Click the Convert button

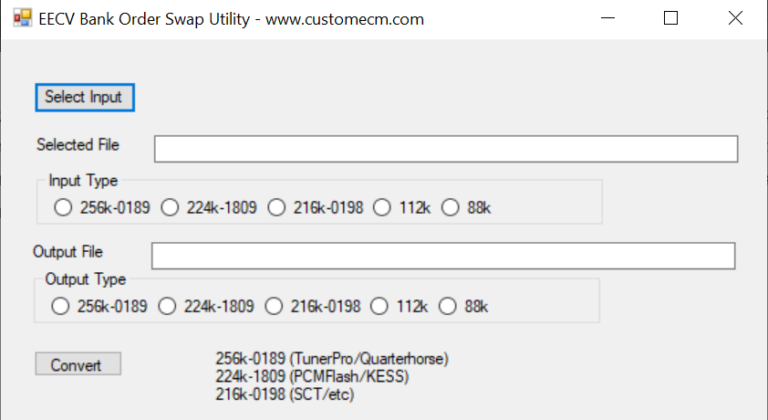coord(77,365)
